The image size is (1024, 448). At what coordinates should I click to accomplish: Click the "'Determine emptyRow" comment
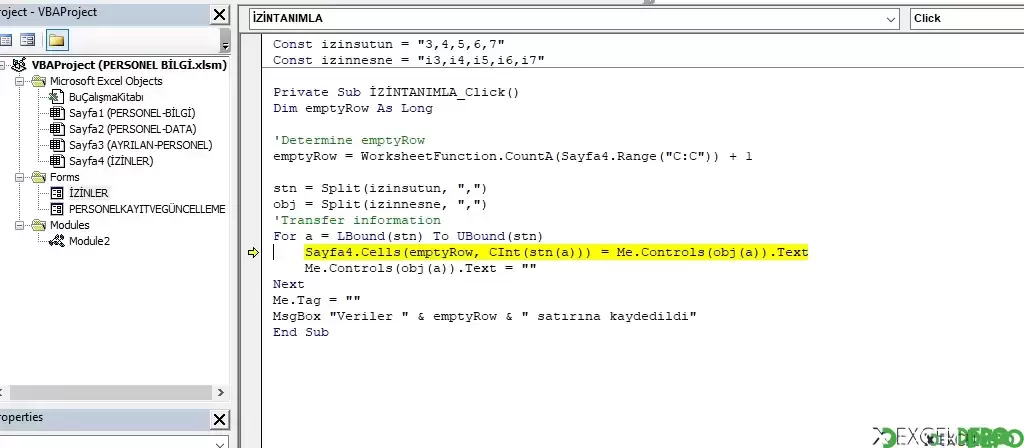tap(349, 140)
